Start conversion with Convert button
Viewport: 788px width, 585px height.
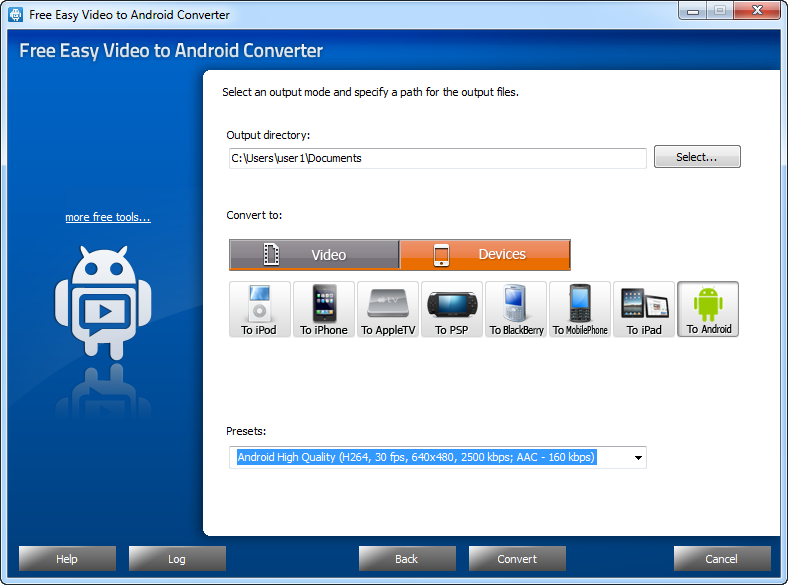click(x=517, y=559)
